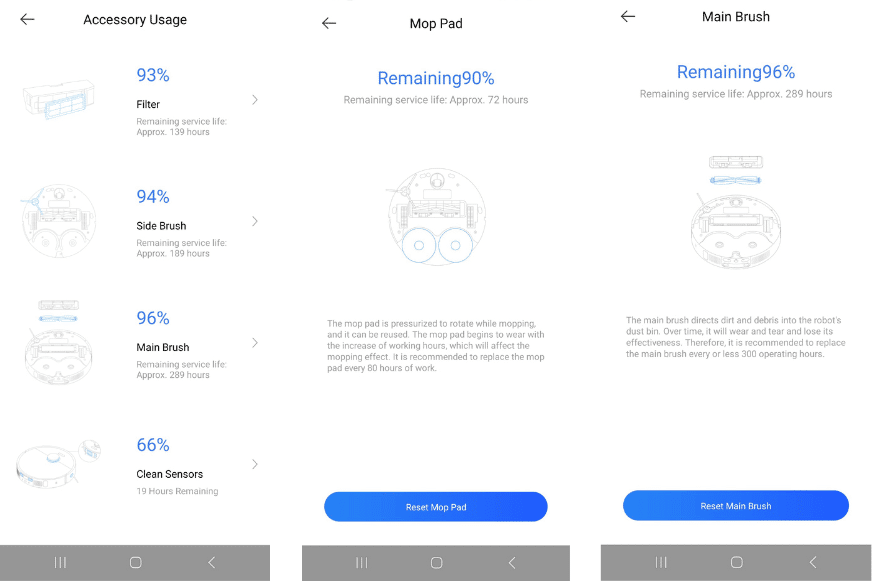The height and width of the screenshot is (581, 872).
Task: Tap the mop pad robot diagram on Mop Pad screen
Action: (436, 218)
